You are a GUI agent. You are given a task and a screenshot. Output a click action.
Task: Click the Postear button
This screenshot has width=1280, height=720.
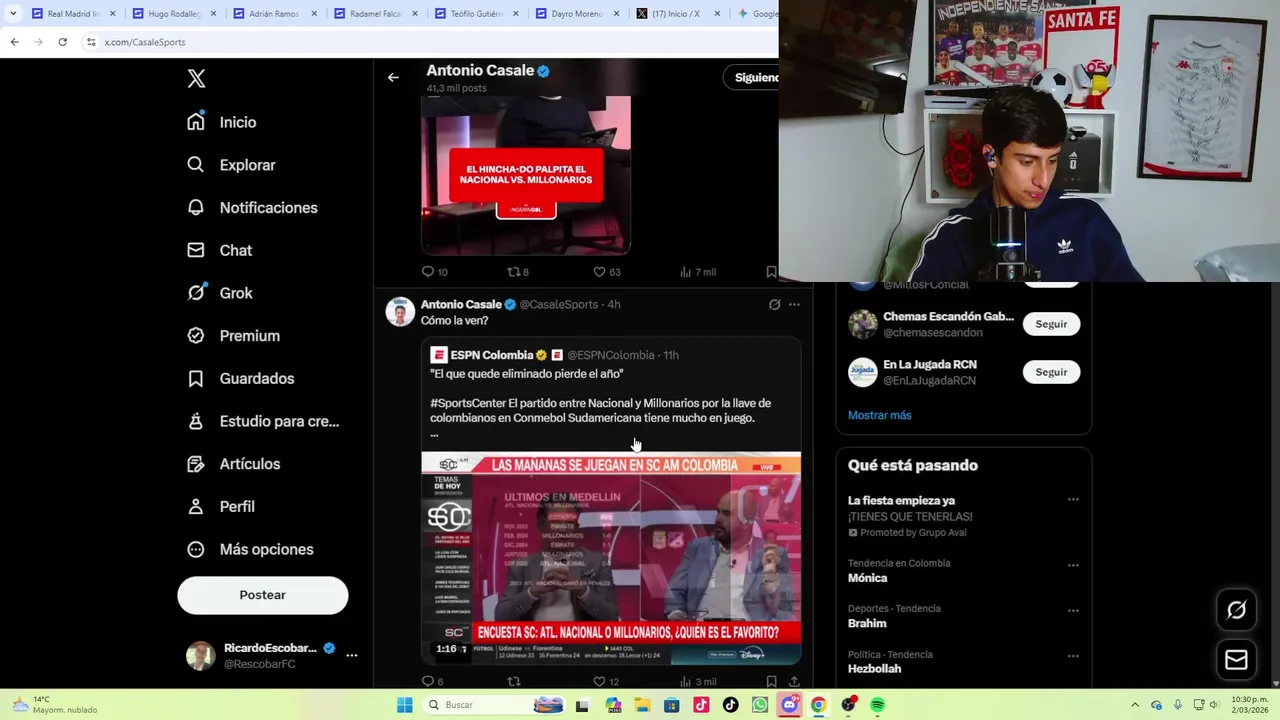click(263, 595)
